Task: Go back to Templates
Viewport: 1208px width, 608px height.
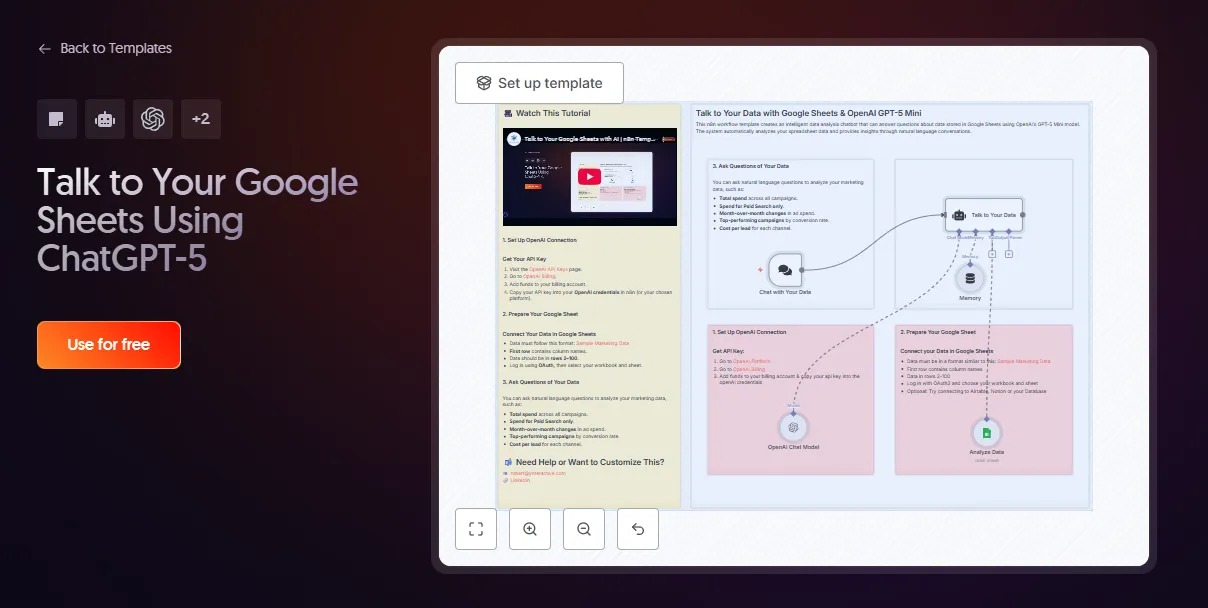Action: click(x=105, y=48)
